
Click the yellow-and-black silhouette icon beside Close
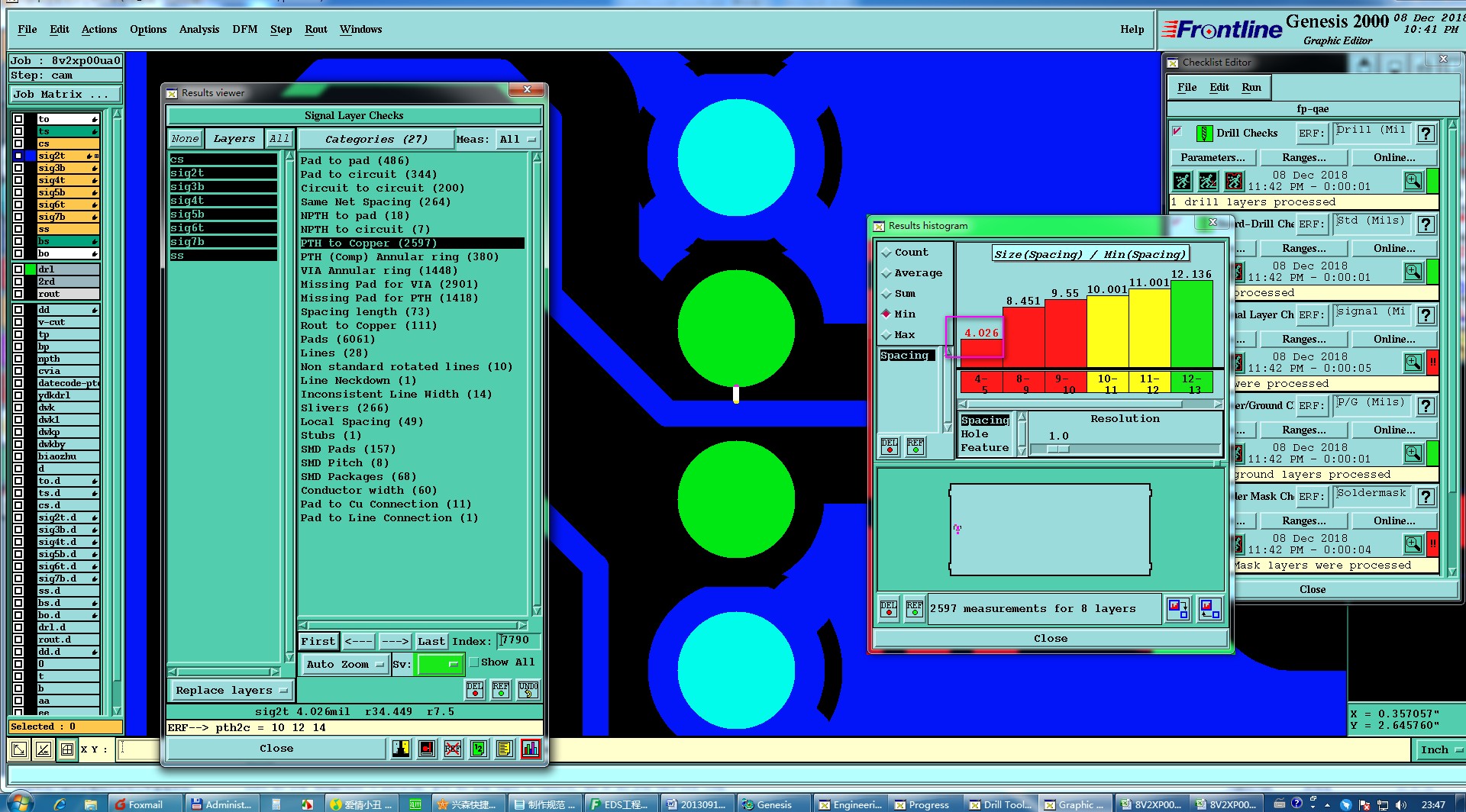tap(401, 749)
